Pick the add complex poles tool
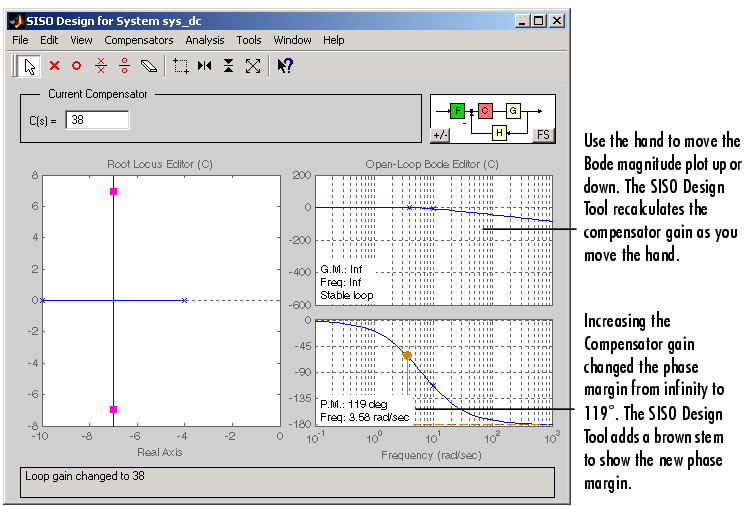 [x=101, y=66]
